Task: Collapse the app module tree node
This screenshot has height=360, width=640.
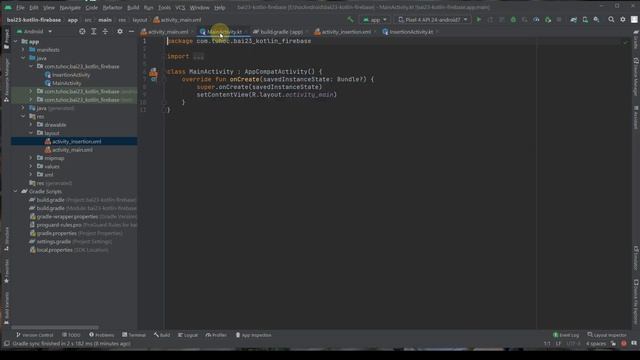Action: click(16, 42)
